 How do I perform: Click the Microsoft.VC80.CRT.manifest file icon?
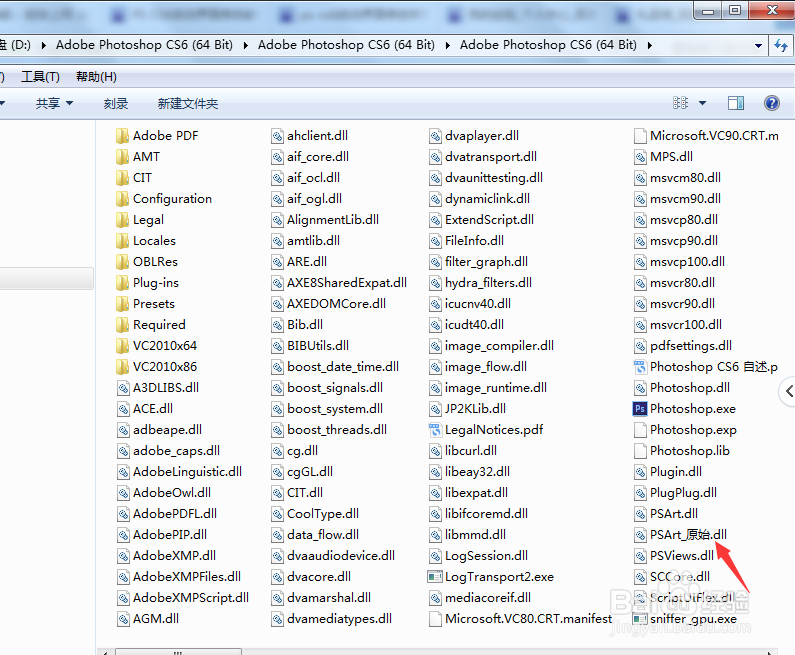(x=435, y=619)
